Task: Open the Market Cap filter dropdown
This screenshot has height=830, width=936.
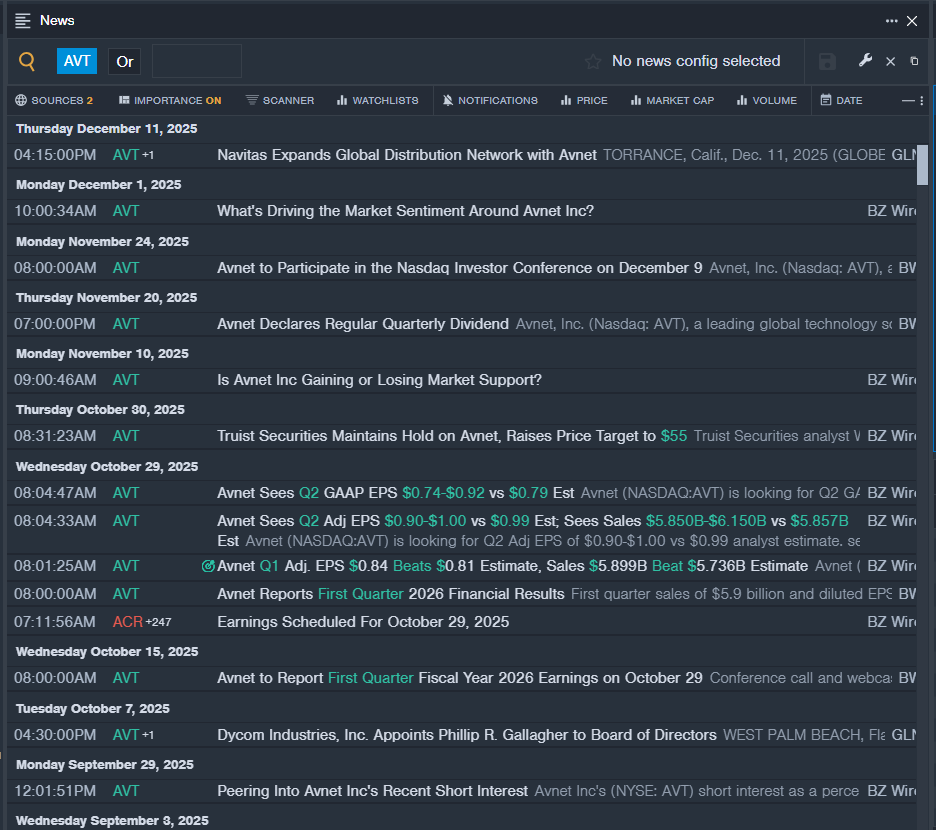Action: (x=672, y=100)
